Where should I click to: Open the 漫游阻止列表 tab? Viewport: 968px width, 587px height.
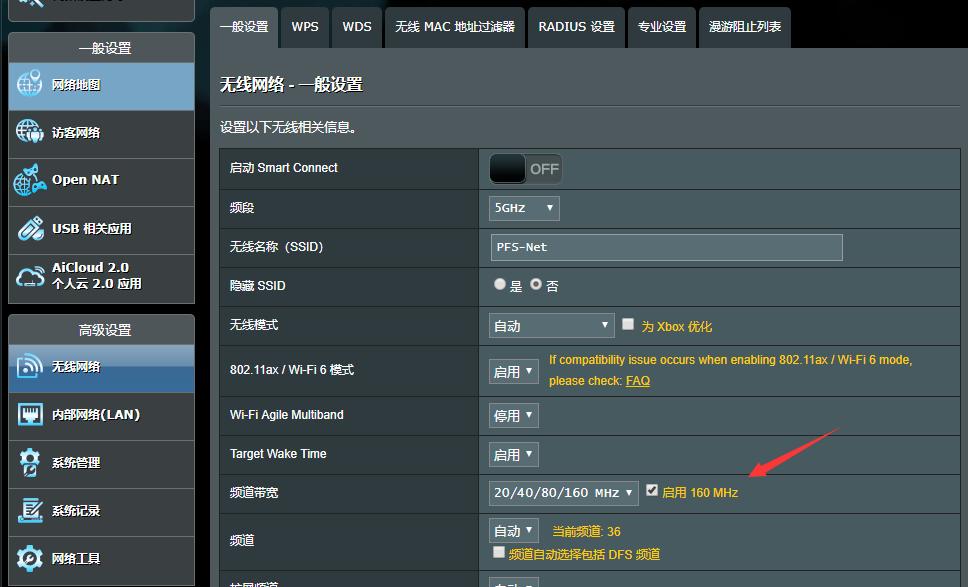(745, 27)
